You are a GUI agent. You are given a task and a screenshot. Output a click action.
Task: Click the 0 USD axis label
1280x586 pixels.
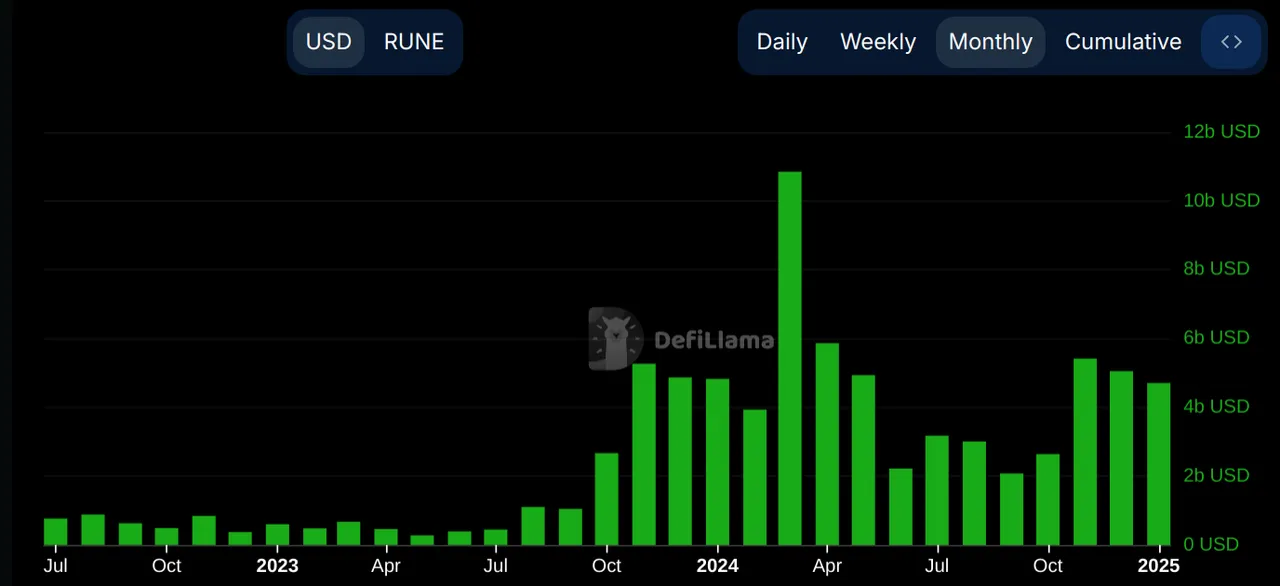pyautogui.click(x=1211, y=544)
